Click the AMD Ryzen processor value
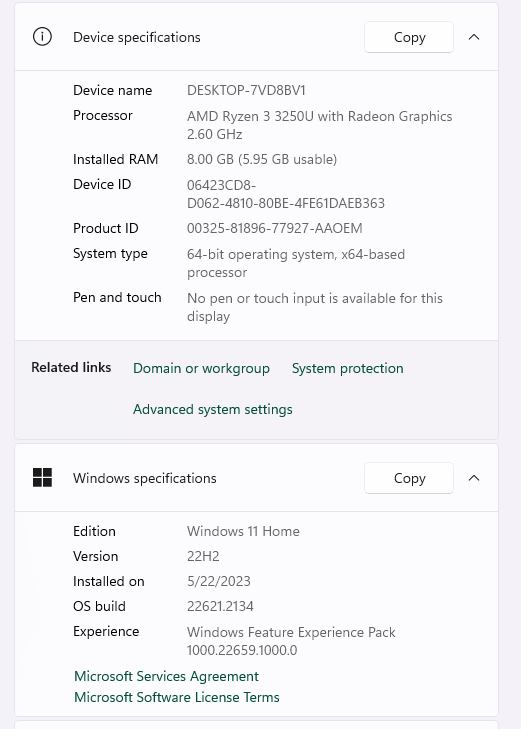521x729 pixels. coord(319,125)
